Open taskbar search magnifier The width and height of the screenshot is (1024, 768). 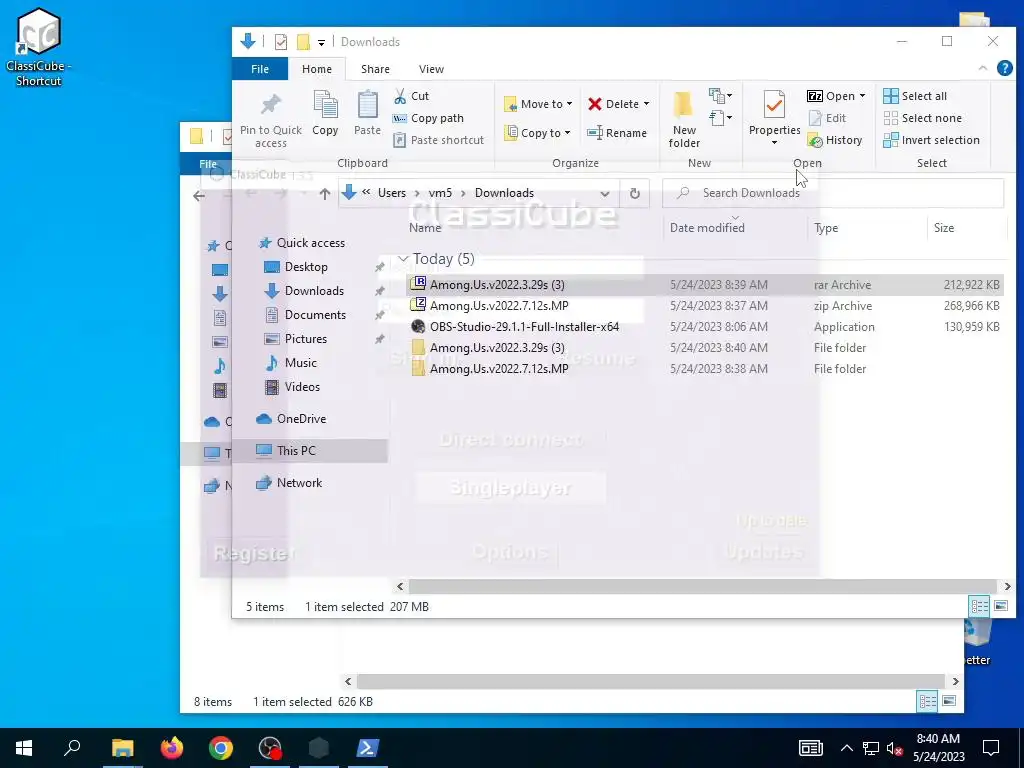[x=72, y=748]
